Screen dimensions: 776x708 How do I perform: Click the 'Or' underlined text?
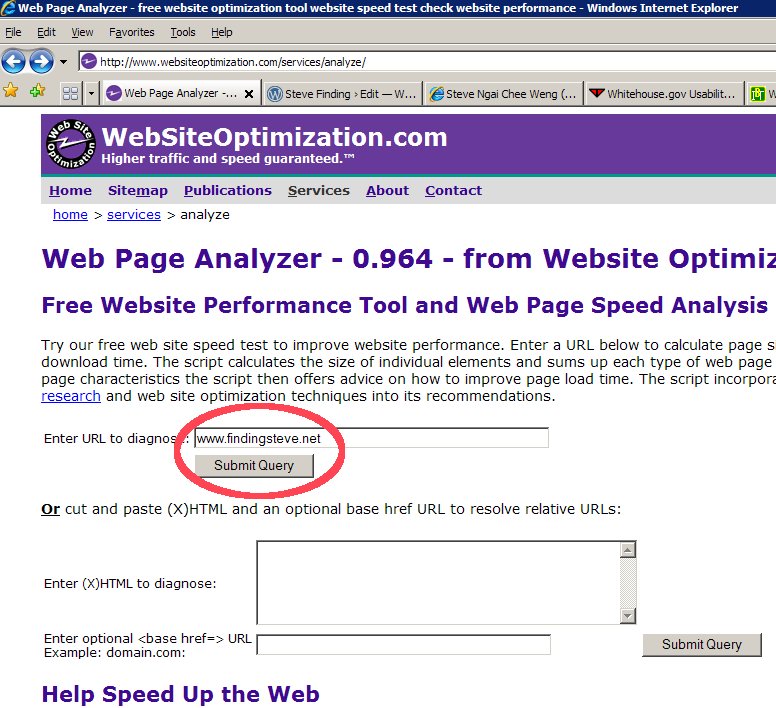click(50, 509)
